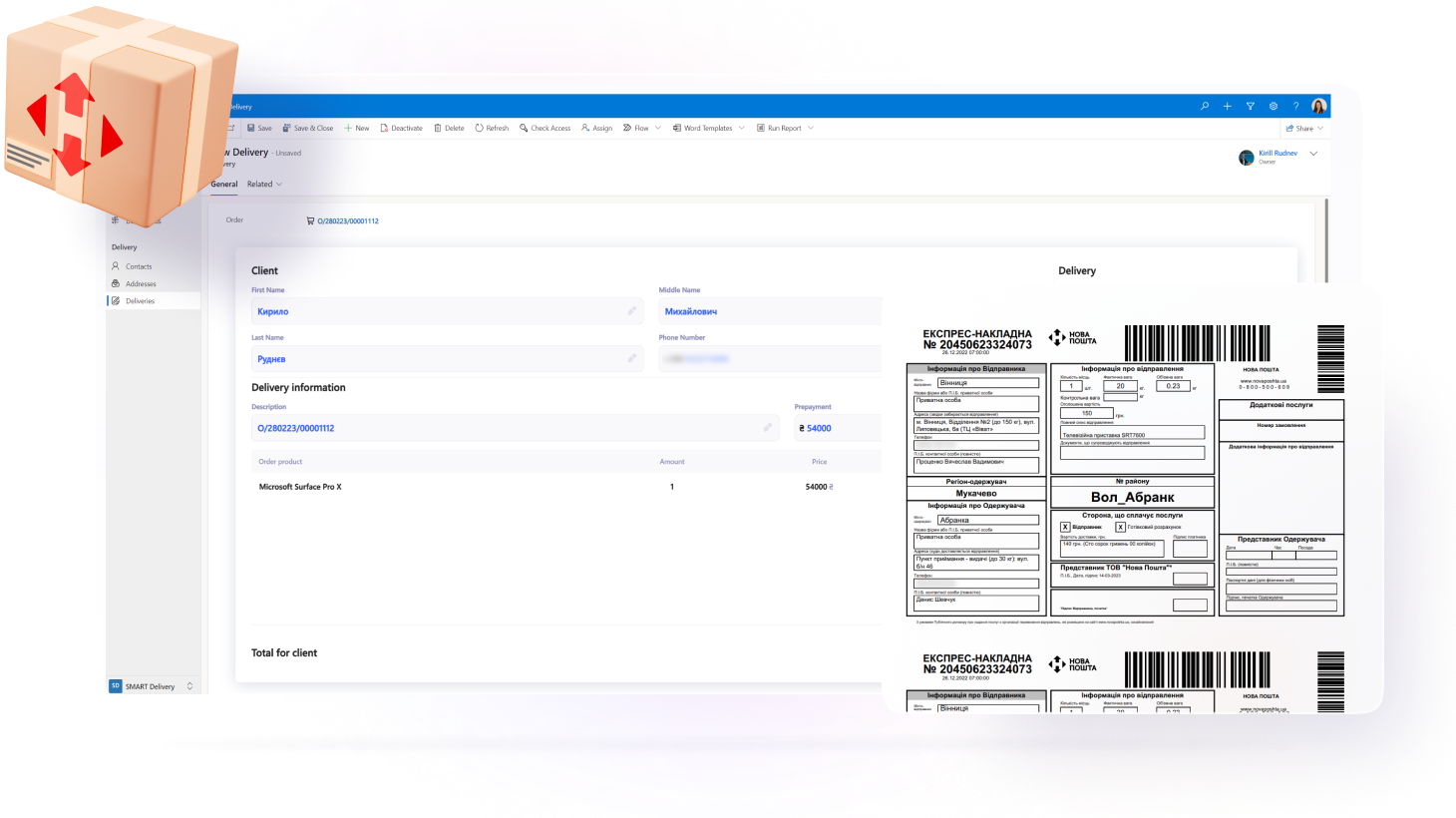The height and width of the screenshot is (818, 1456).
Task: Open order link O/280223/00001112
Action: coord(347,221)
